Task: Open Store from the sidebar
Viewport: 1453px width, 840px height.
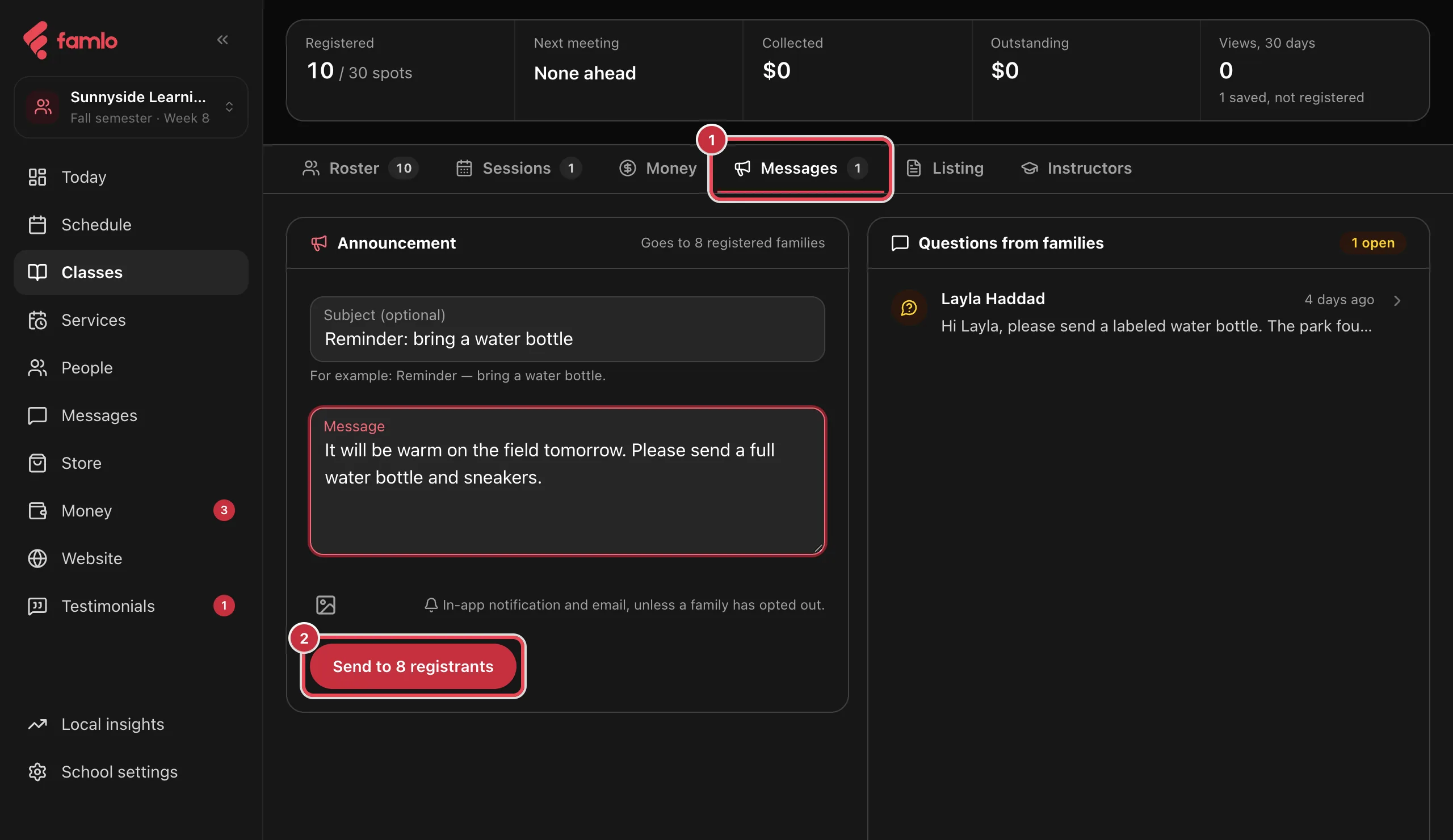Action: [x=131, y=463]
